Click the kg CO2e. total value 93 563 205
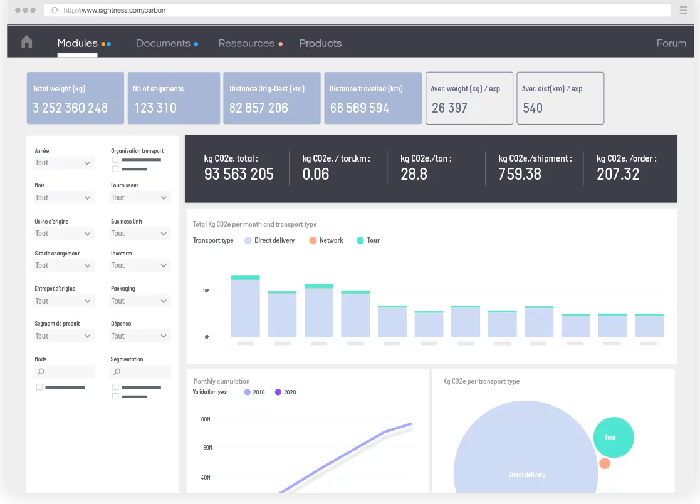Screen dimensions: 700x504 tap(239, 174)
